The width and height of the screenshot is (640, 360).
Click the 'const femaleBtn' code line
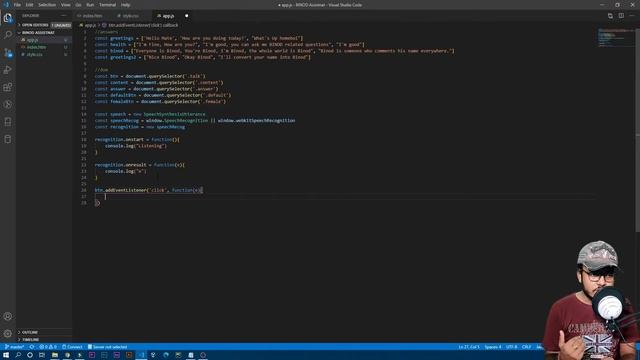click(x=160, y=102)
